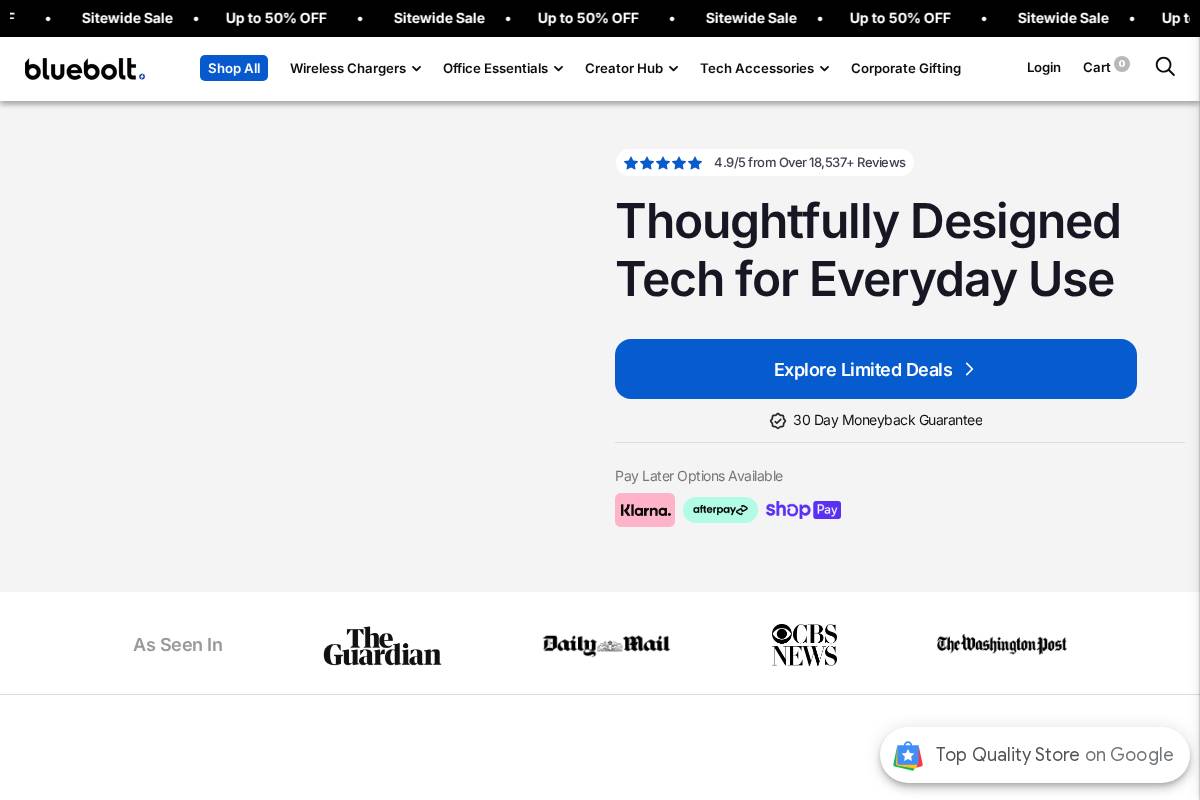Select Corporate Gifting from the navigation
Image resolution: width=1200 pixels, height=800 pixels.
click(905, 68)
